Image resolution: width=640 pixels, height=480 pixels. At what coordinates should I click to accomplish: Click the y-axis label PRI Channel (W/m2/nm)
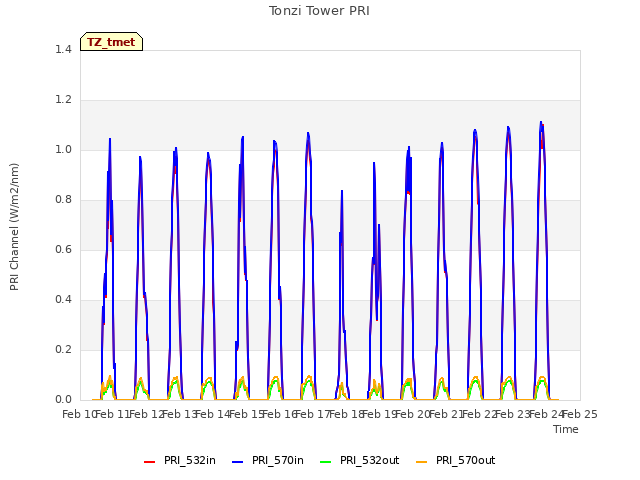[14, 227]
